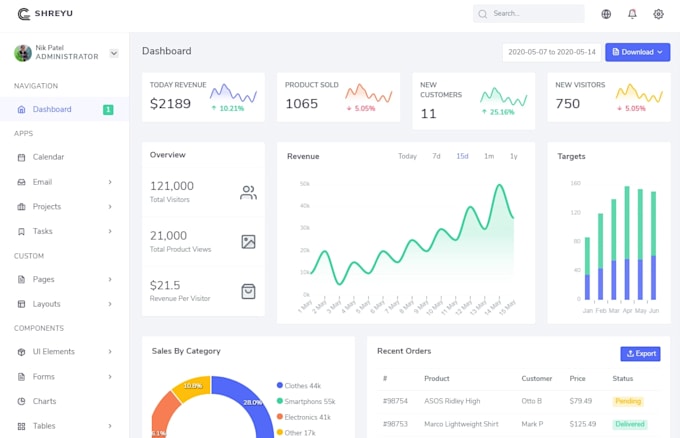Click Nik Patel's avatar picture

pos(23,52)
